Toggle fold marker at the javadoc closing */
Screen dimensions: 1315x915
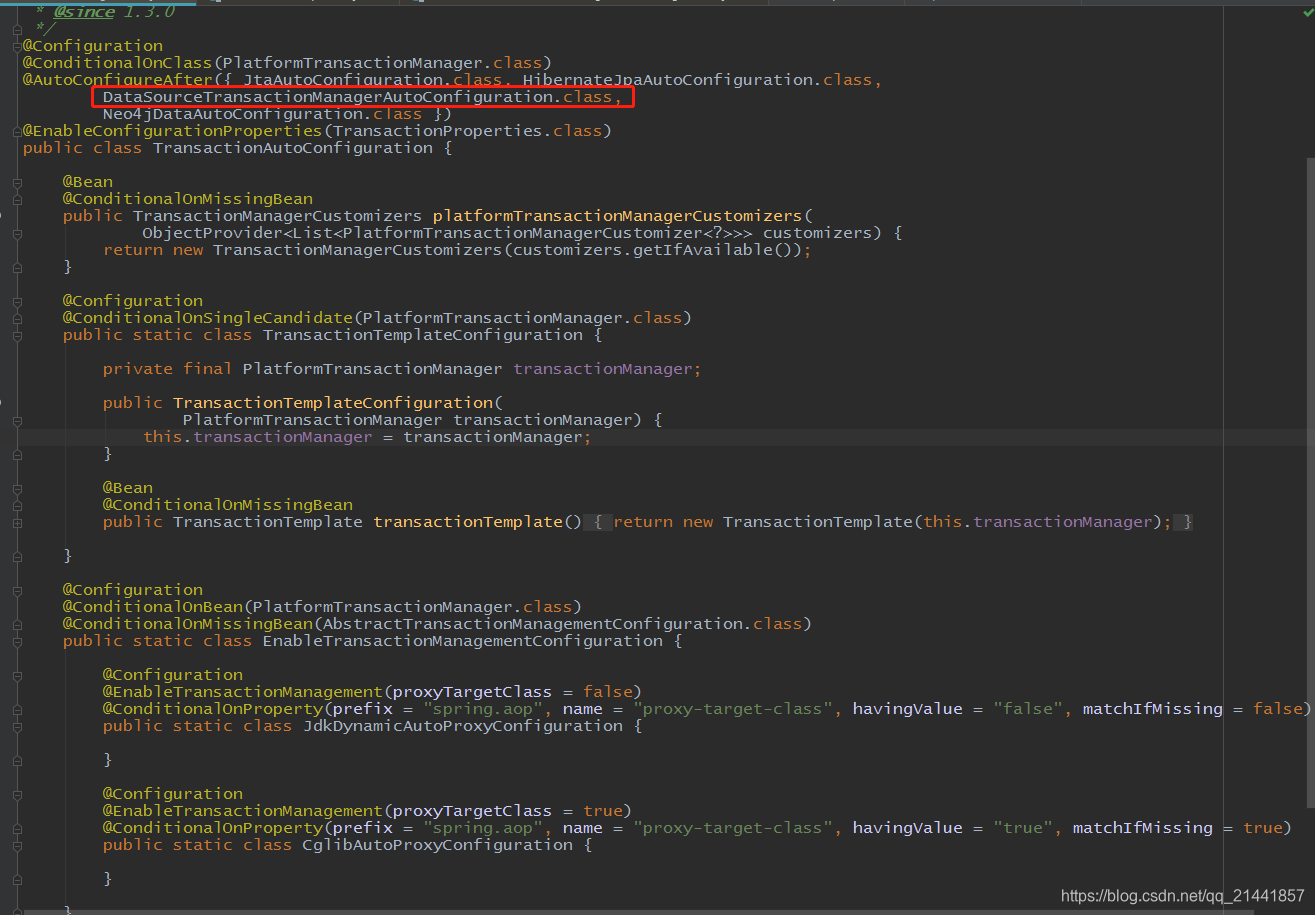[x=17, y=29]
